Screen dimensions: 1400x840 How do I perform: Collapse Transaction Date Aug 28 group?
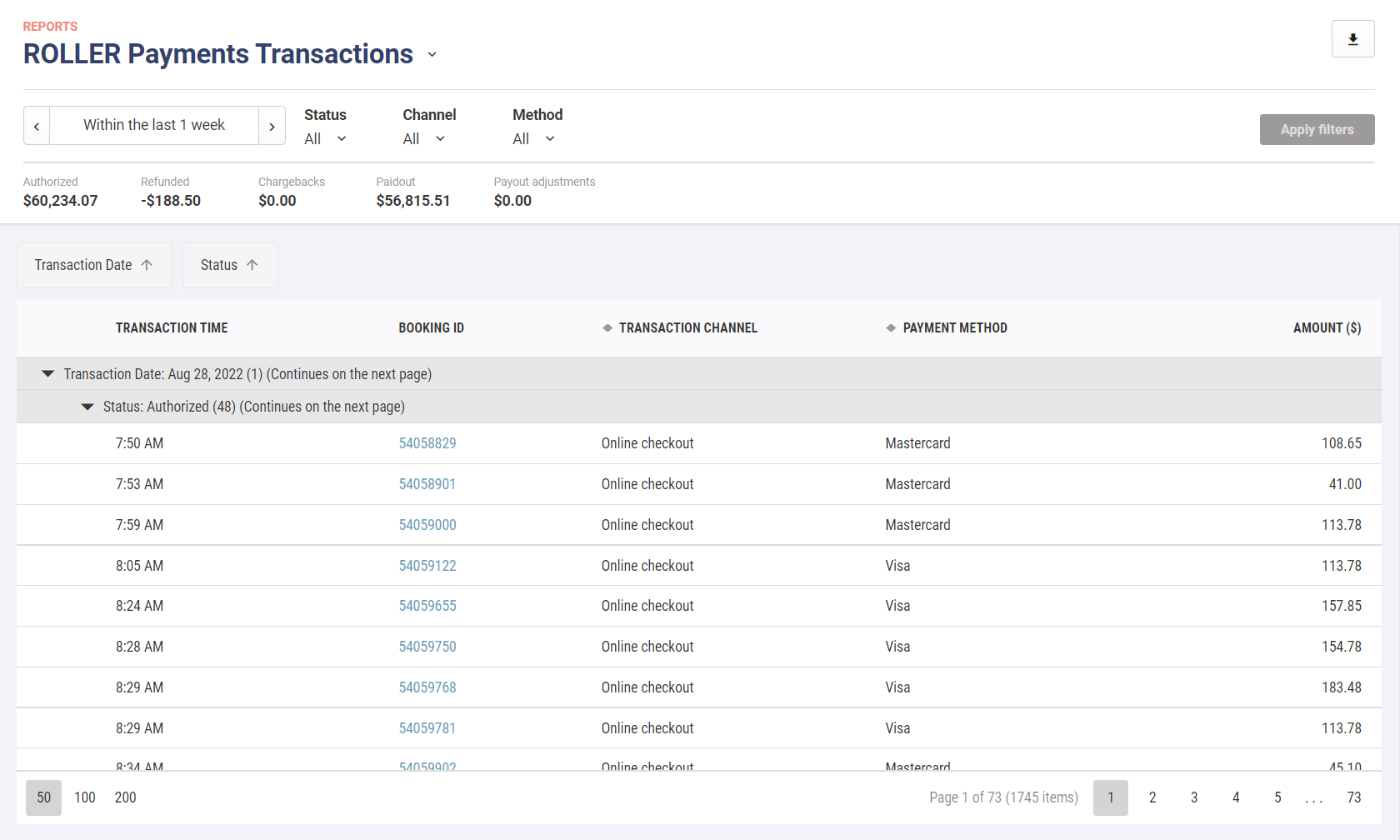(x=48, y=374)
